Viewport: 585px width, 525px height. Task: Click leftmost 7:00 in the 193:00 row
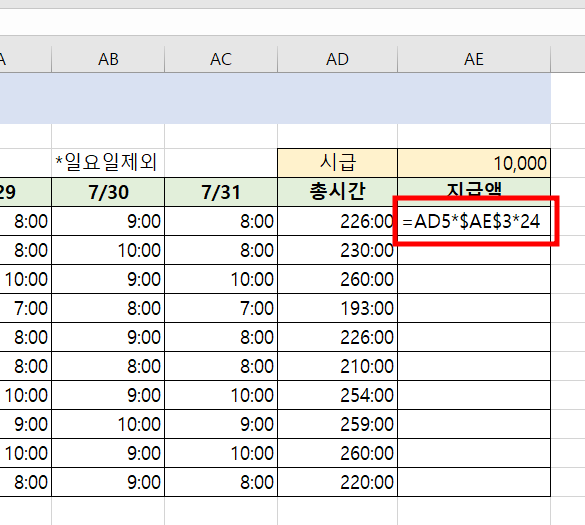[25, 308]
